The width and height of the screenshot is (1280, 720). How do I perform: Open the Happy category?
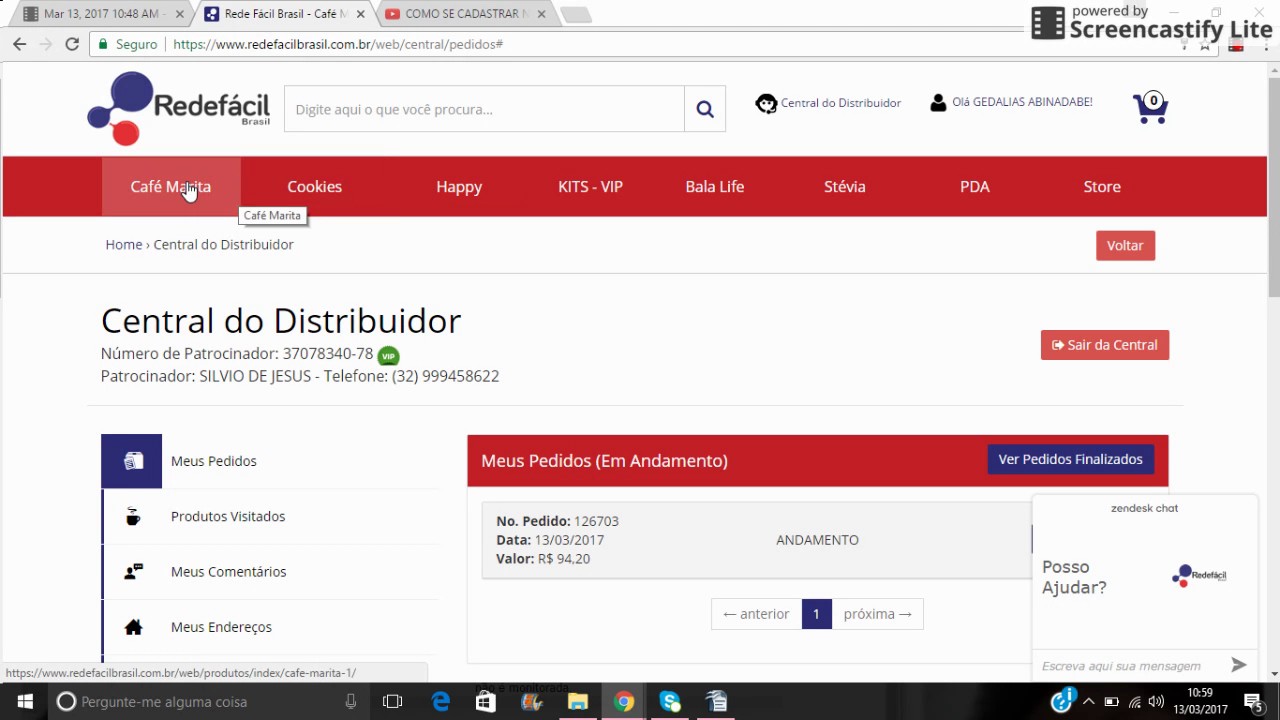[x=459, y=186]
